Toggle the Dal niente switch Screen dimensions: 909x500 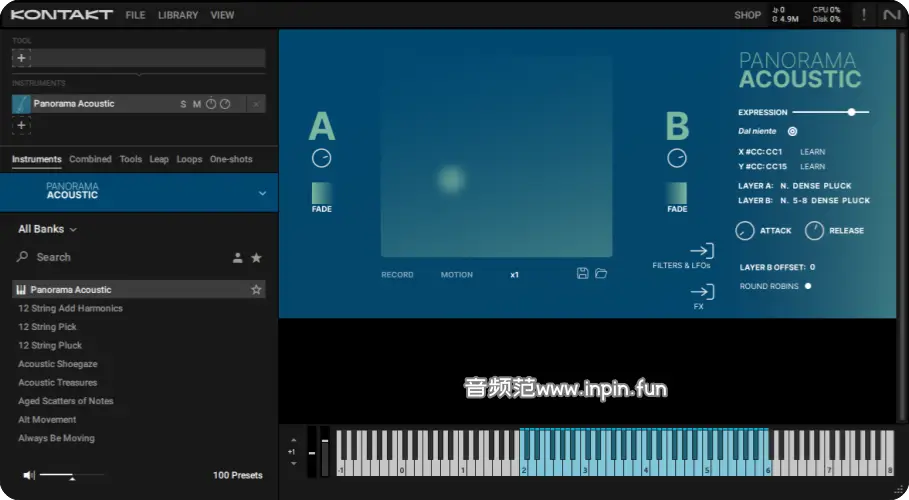click(x=792, y=132)
